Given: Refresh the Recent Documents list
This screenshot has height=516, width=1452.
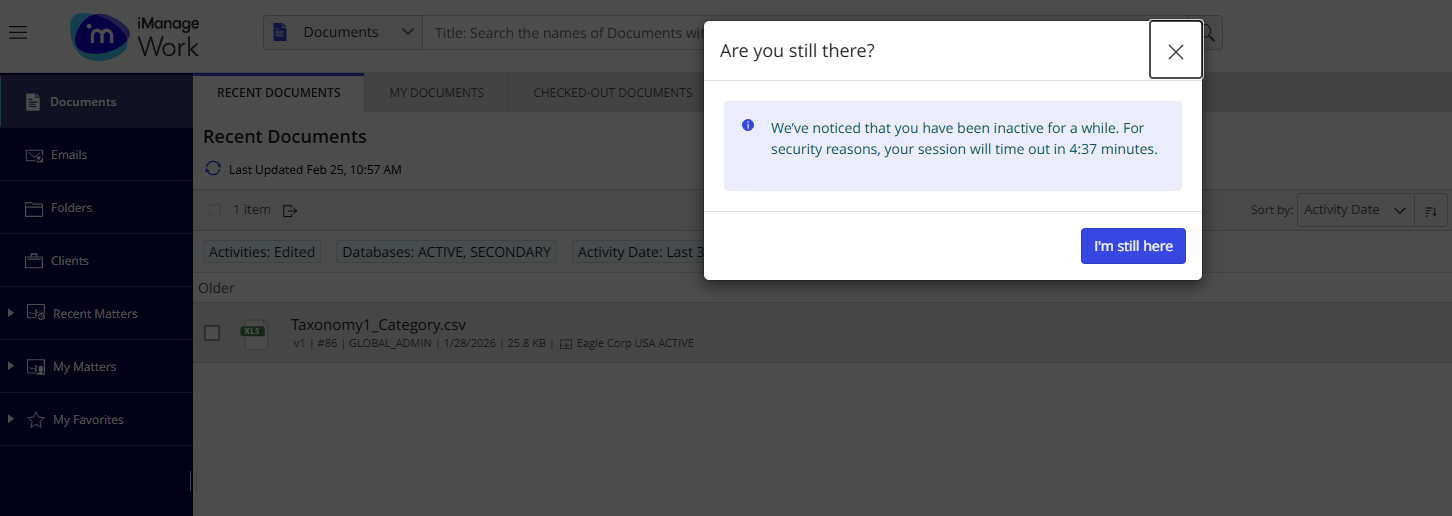Looking at the screenshot, I should (212, 169).
